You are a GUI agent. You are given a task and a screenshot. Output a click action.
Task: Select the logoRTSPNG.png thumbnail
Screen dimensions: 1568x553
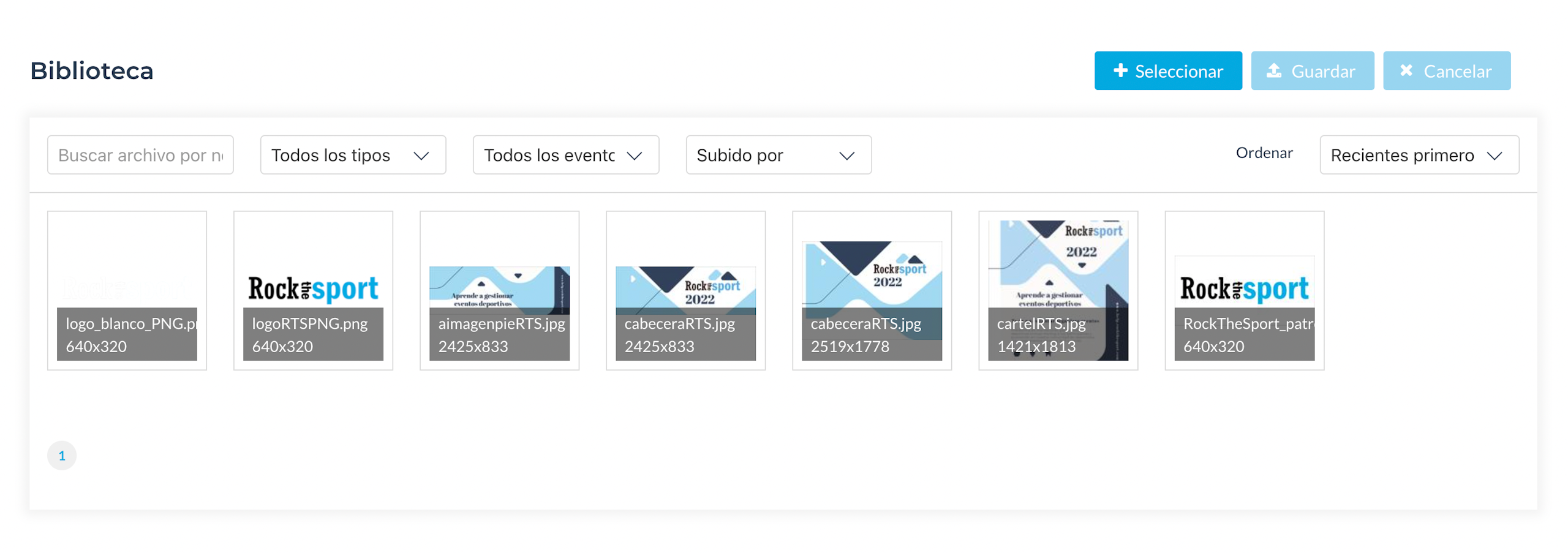[313, 291]
